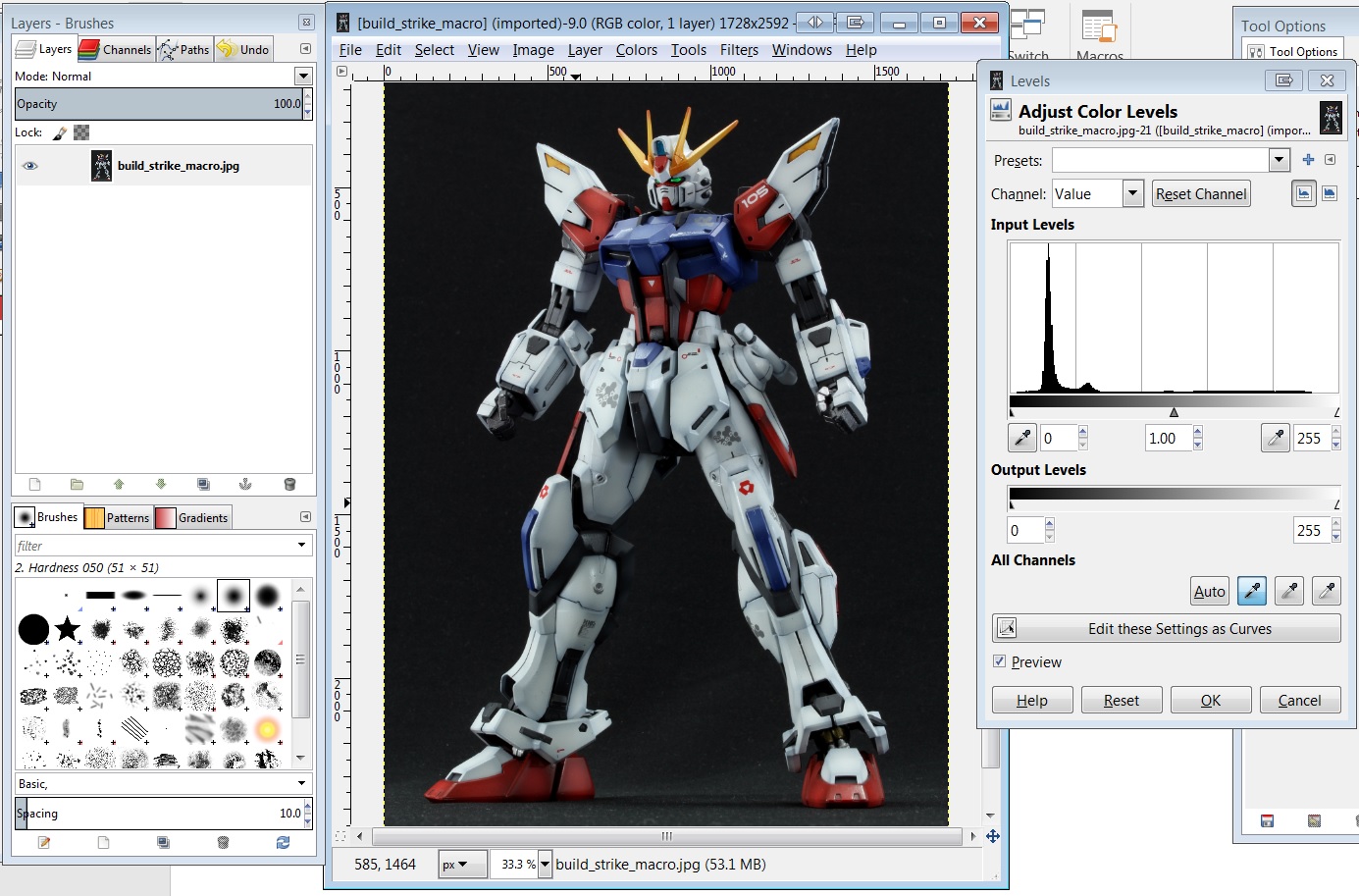The height and width of the screenshot is (896, 1359).
Task: Raise the layer with green up arrow
Action: tap(119, 484)
